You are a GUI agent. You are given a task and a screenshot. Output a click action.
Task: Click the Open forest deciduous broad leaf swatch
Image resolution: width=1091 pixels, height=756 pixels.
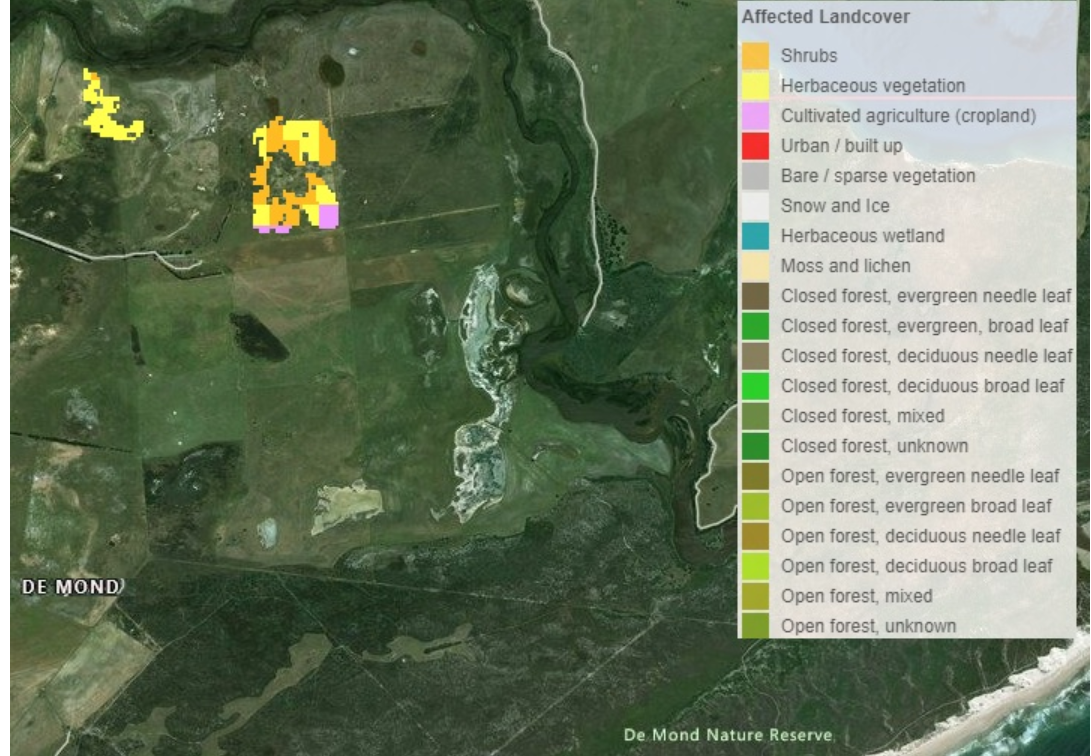tap(755, 565)
